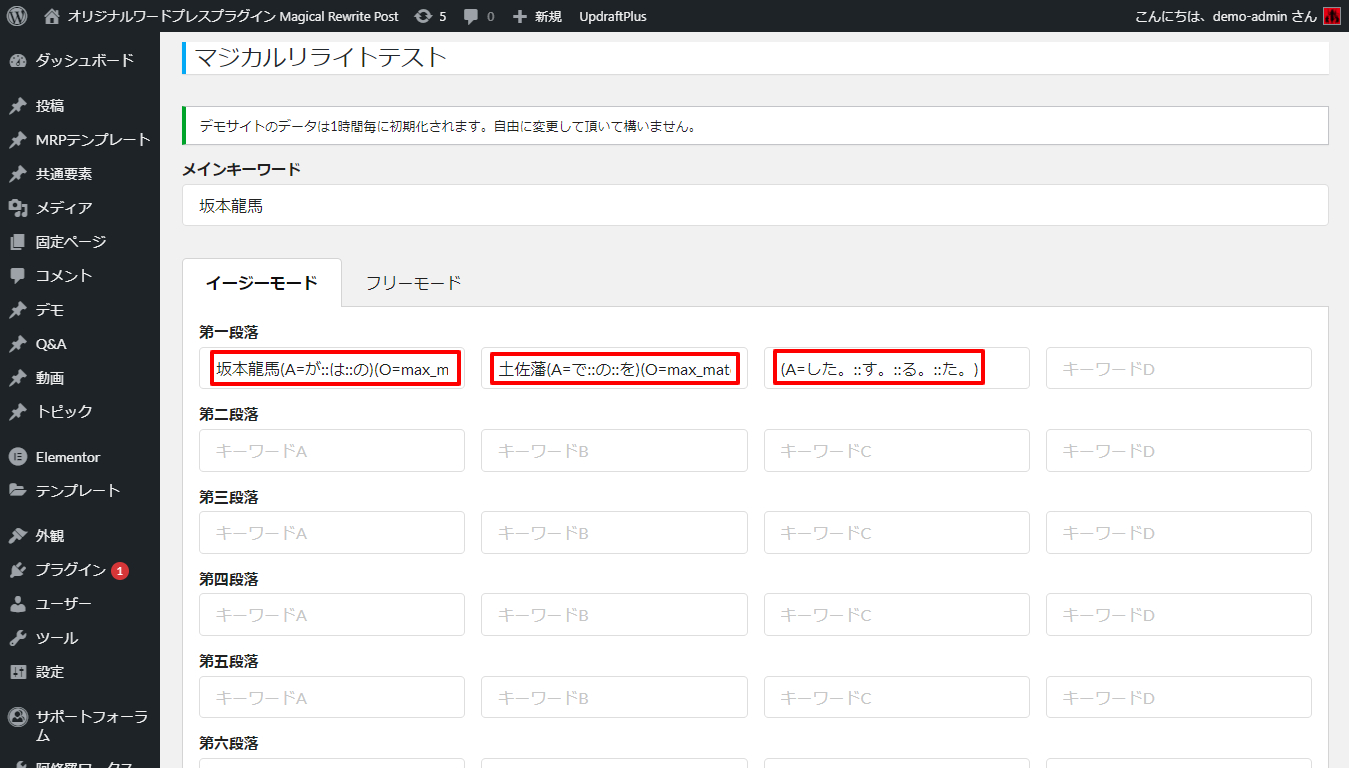Open the updates icon showing 5
The height and width of the screenshot is (768, 1349).
tap(423, 16)
